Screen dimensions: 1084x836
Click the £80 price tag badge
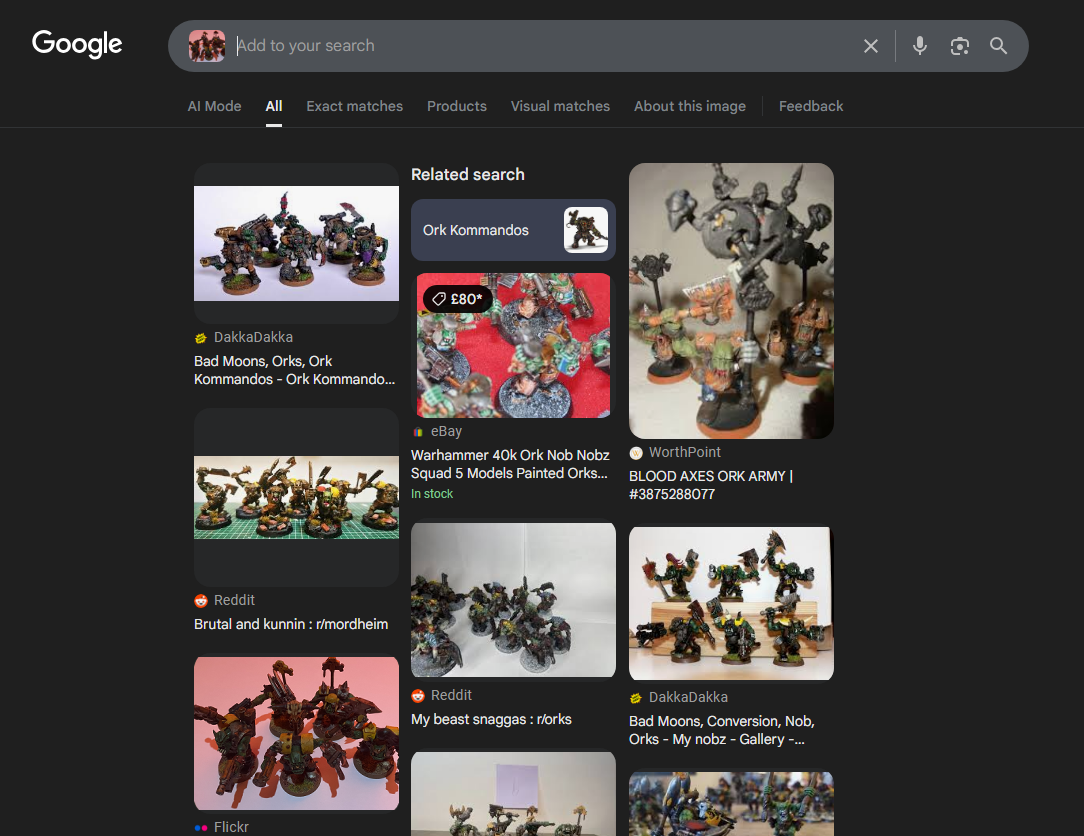(x=457, y=299)
